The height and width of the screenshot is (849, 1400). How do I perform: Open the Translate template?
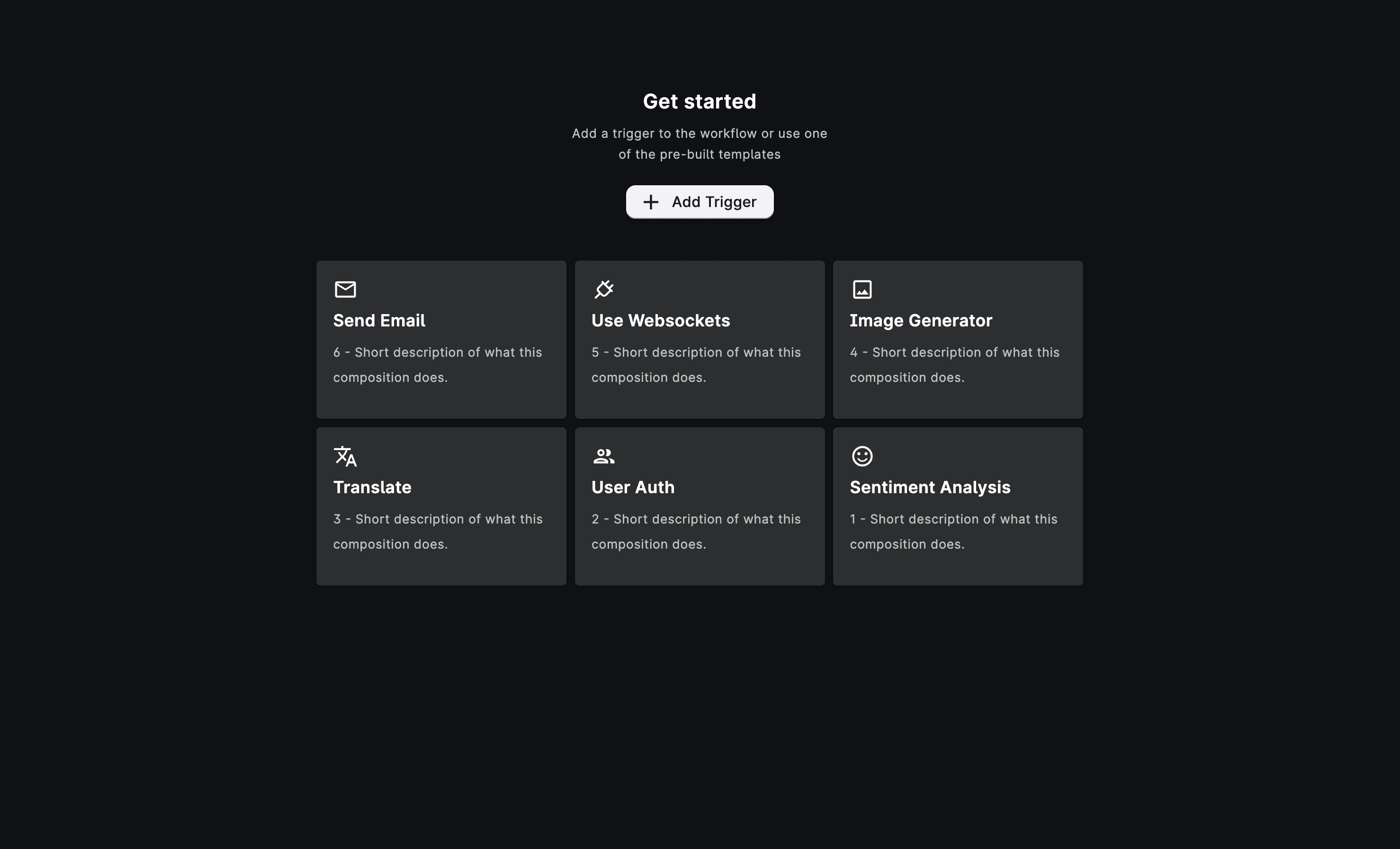[x=441, y=506]
